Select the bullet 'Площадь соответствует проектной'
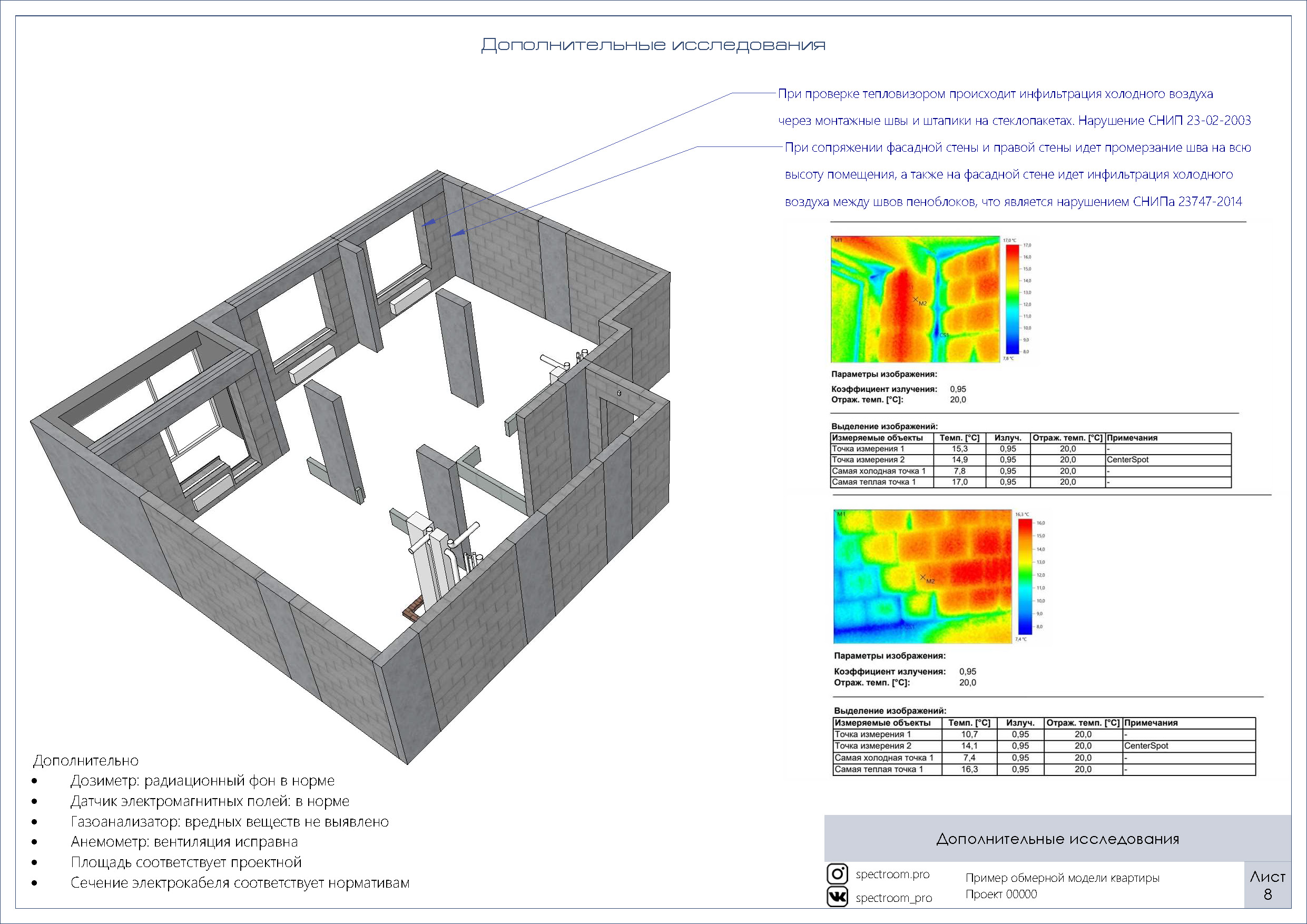 [185, 862]
